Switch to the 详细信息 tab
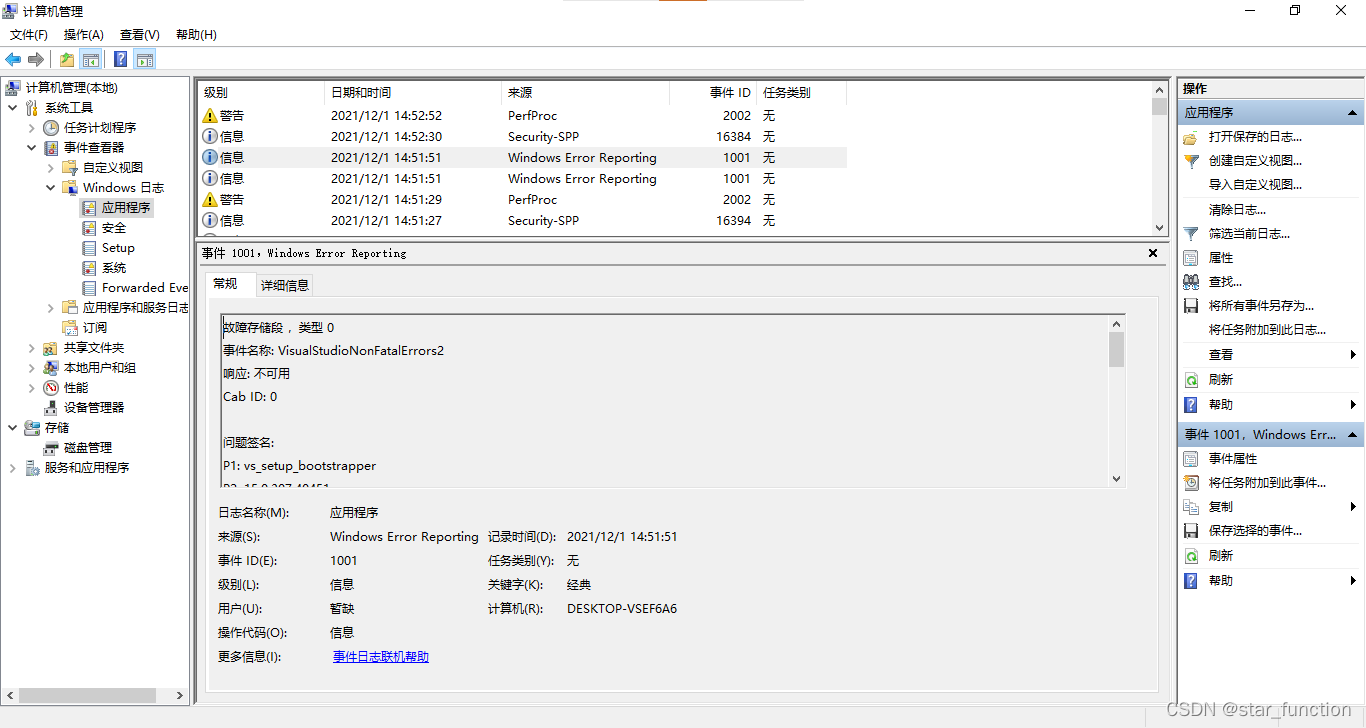 (x=285, y=285)
